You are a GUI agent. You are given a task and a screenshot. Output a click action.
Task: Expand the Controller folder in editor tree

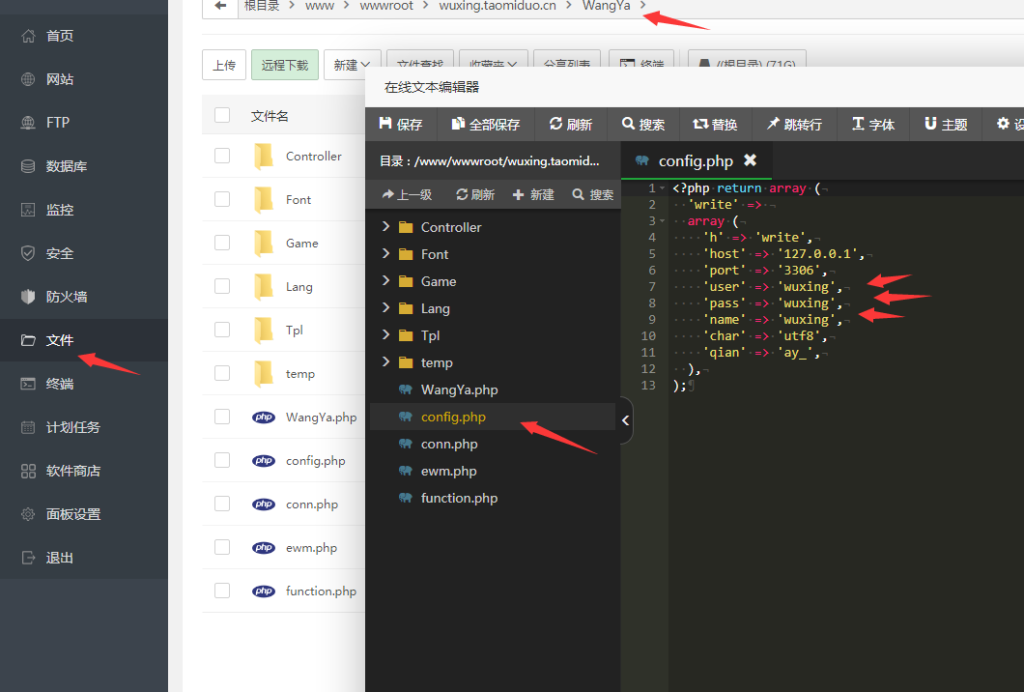click(386, 227)
